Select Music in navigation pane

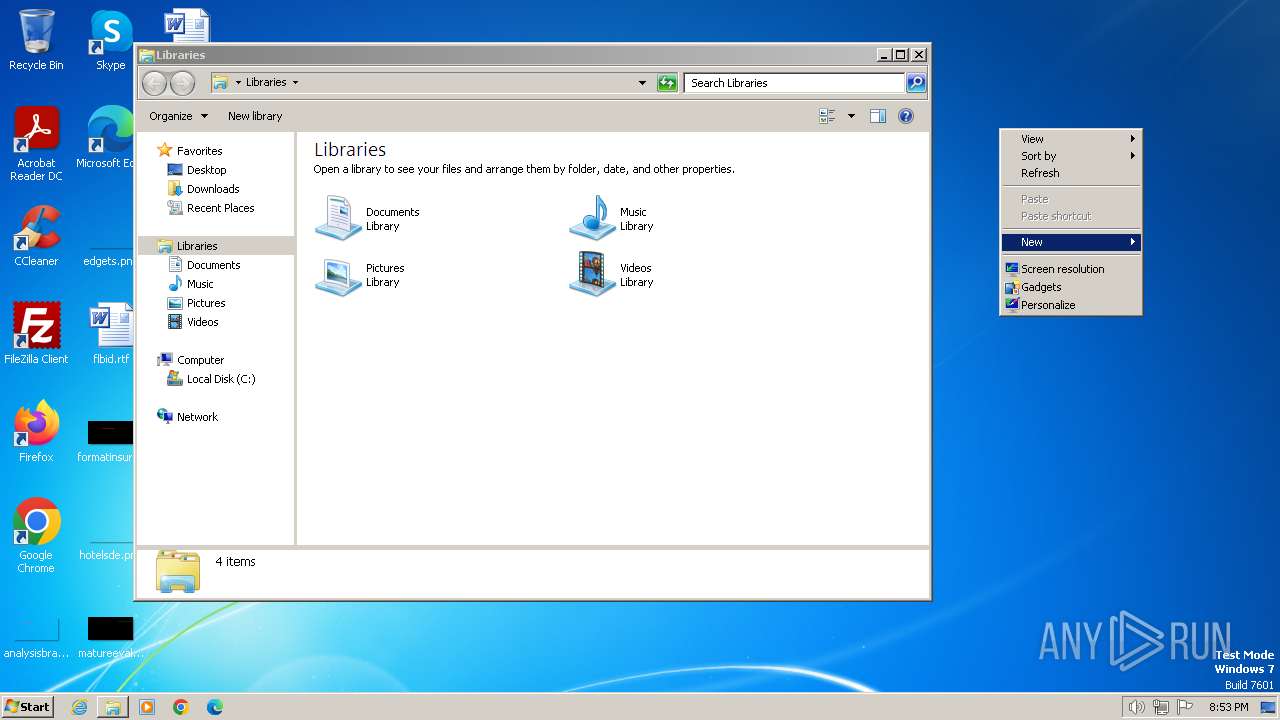point(200,284)
